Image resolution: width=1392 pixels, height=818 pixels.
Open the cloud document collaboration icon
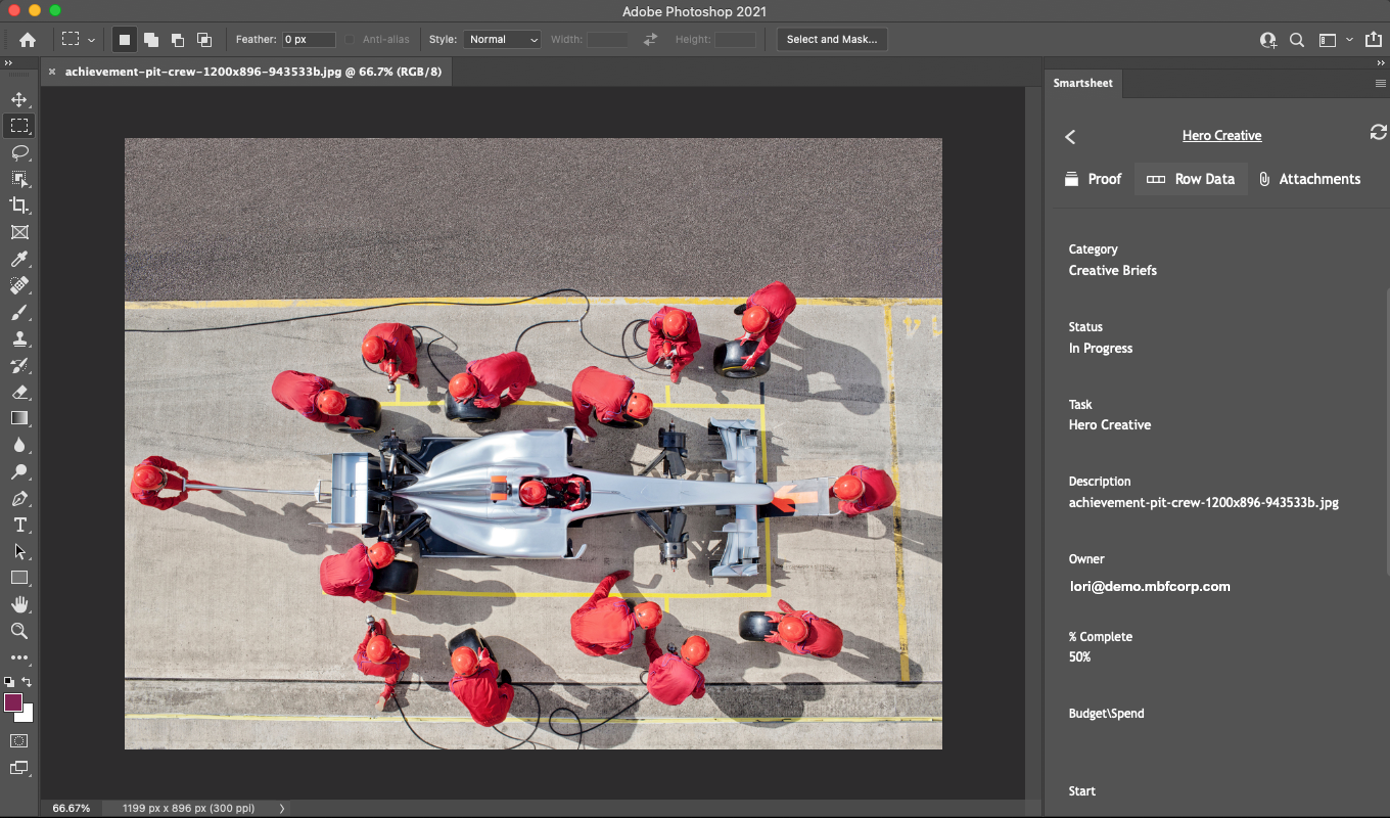click(1268, 40)
